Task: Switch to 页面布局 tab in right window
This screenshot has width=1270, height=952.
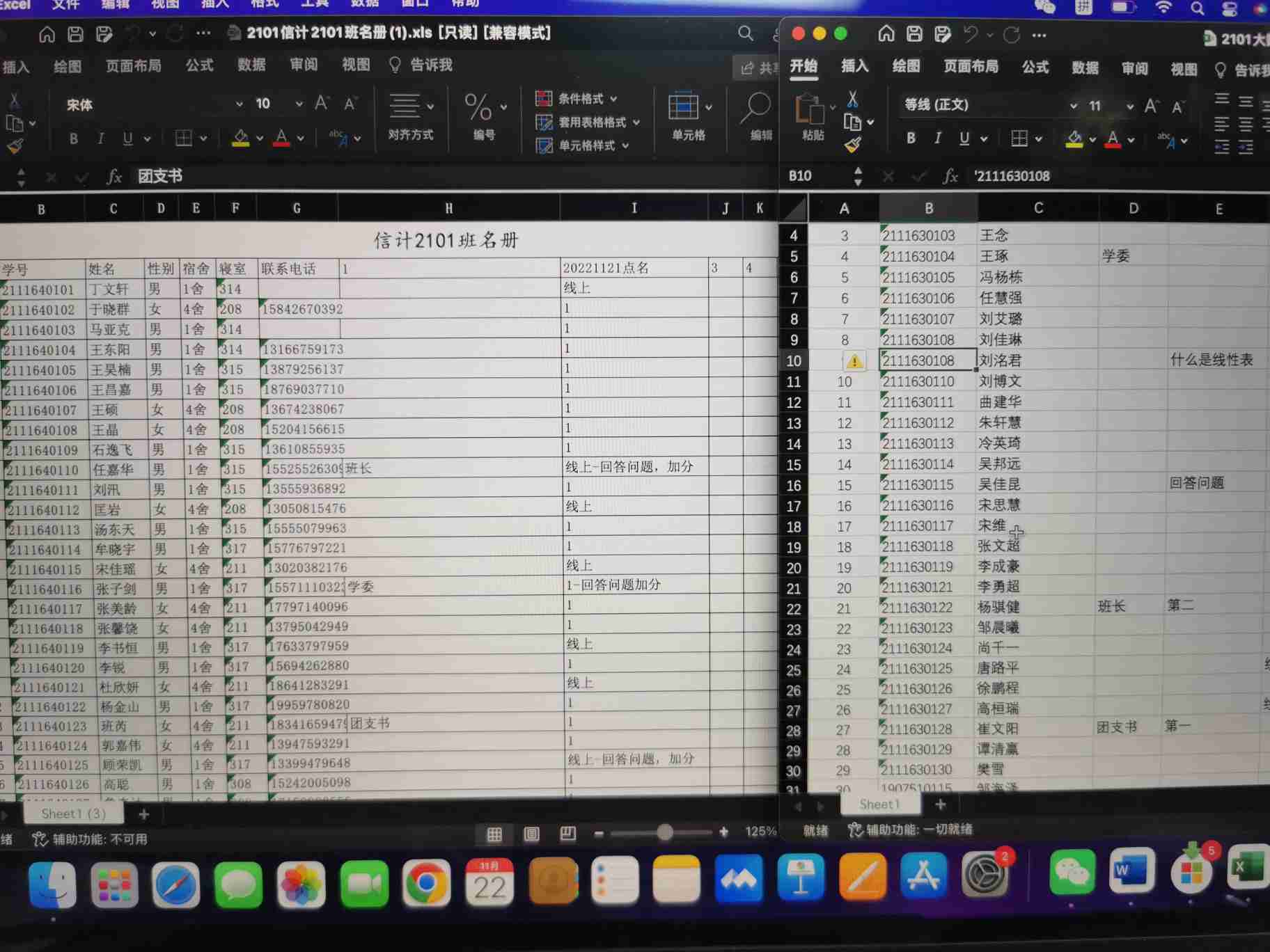Action: [971, 67]
